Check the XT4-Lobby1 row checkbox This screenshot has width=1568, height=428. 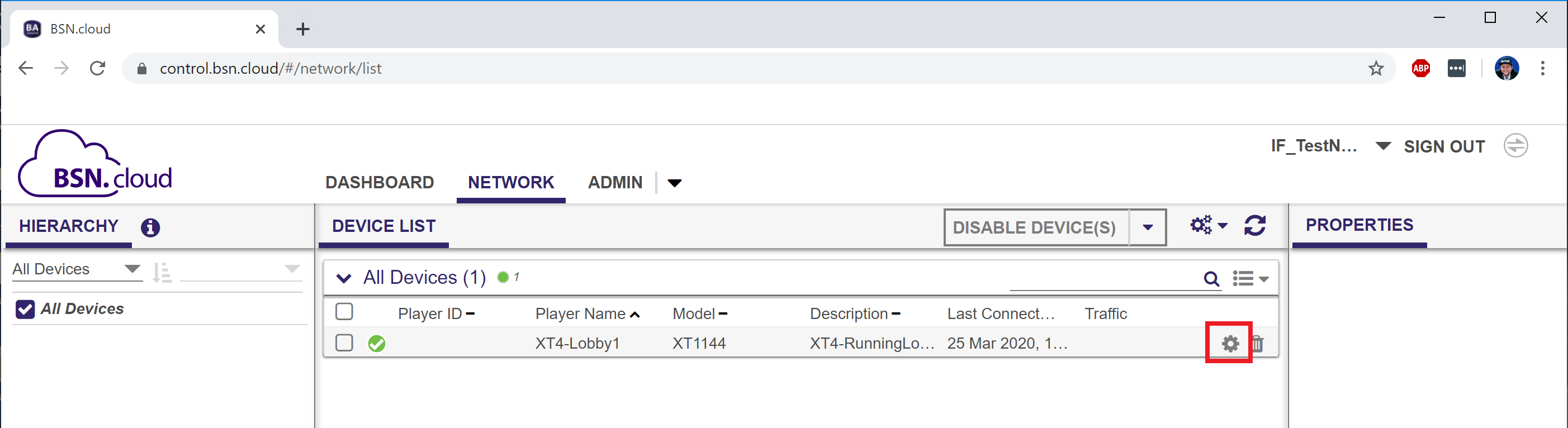click(x=344, y=343)
